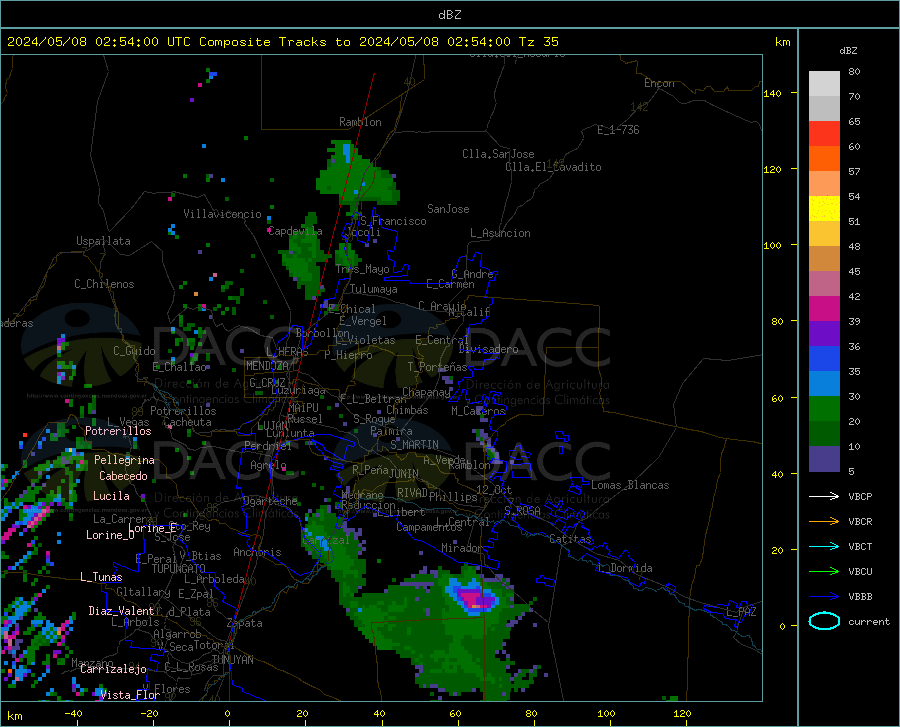Pick the purple swatch below the 39 label
Viewport: 900px width, 727px height.
pyautogui.click(x=824, y=334)
